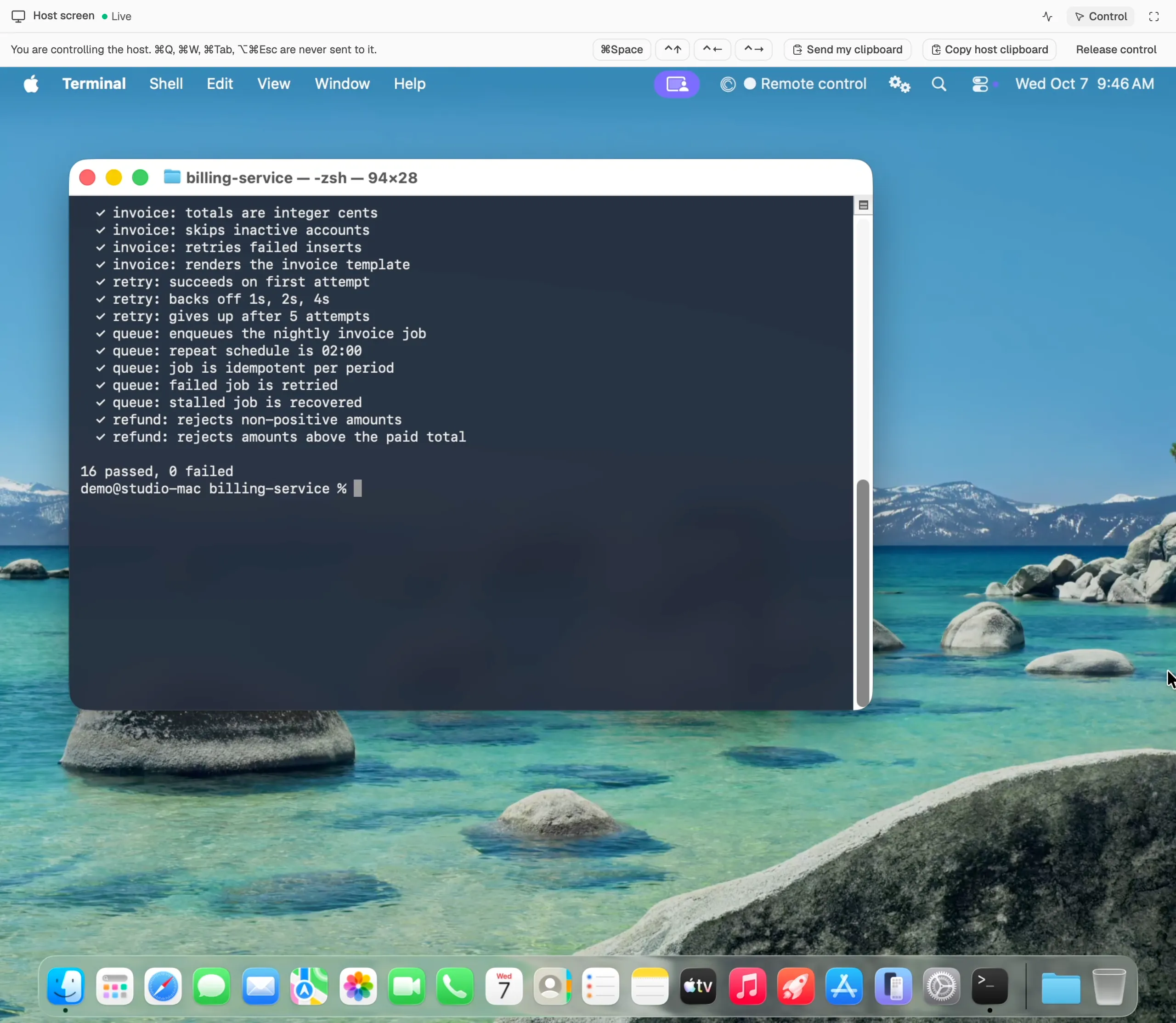Open System Settings from the Dock
Image resolution: width=1176 pixels, height=1023 pixels.
pyautogui.click(x=941, y=986)
